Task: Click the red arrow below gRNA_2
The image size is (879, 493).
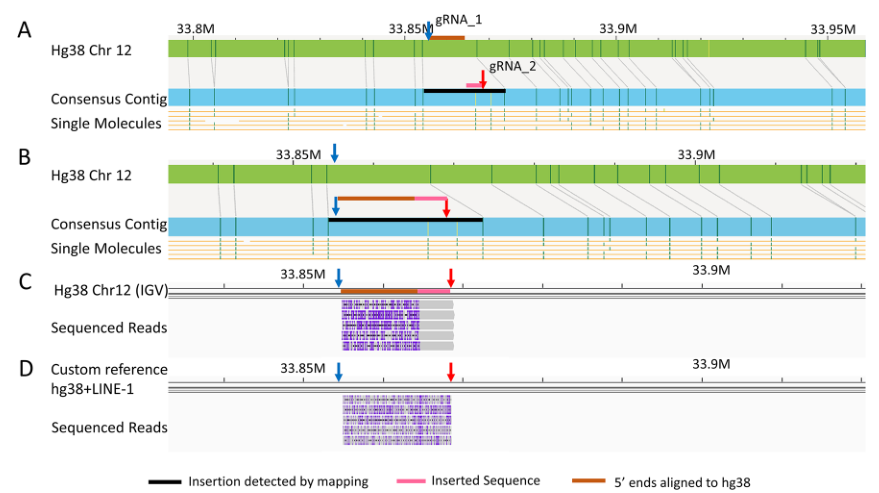Action: click(x=483, y=80)
